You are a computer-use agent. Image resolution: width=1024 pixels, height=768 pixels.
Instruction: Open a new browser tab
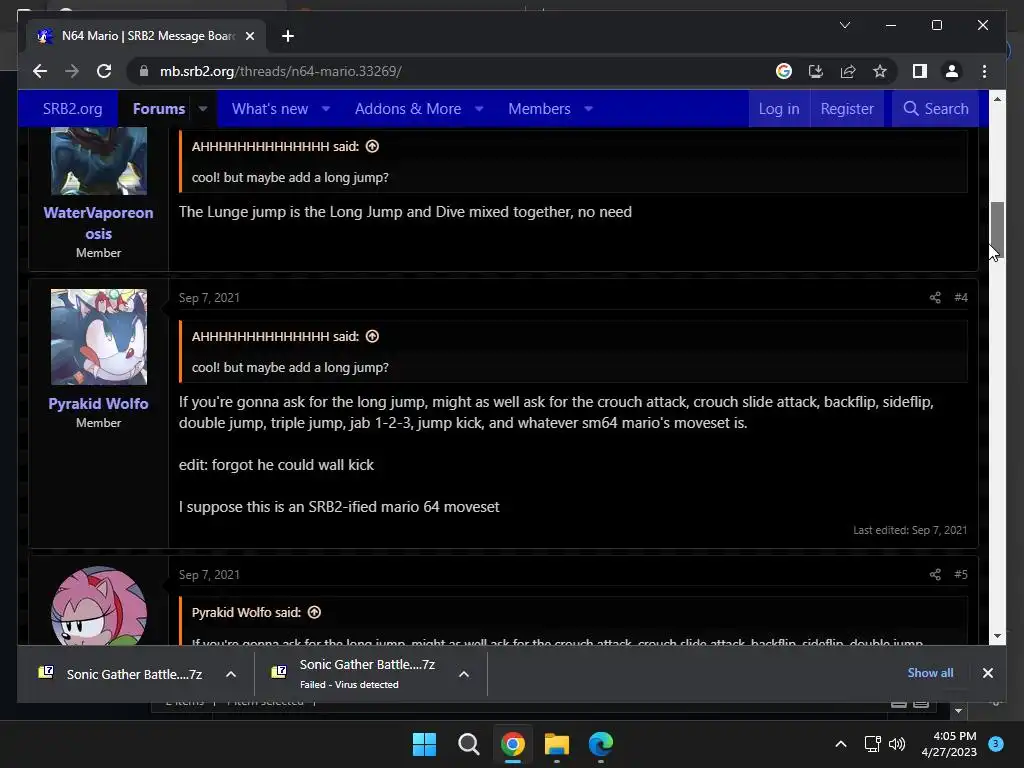click(288, 36)
